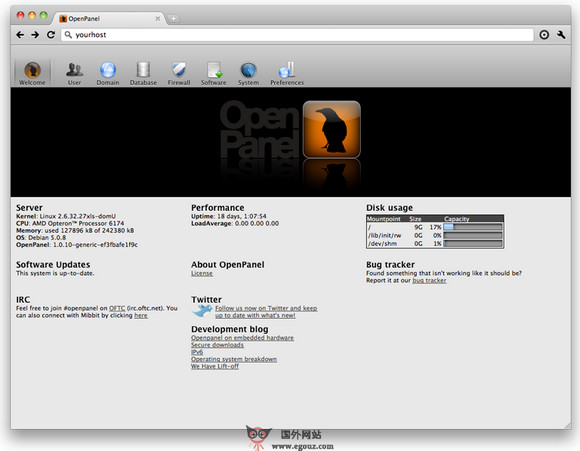Open a new browser tab
Image resolution: width=580 pixels, height=451 pixels.
click(x=173, y=18)
